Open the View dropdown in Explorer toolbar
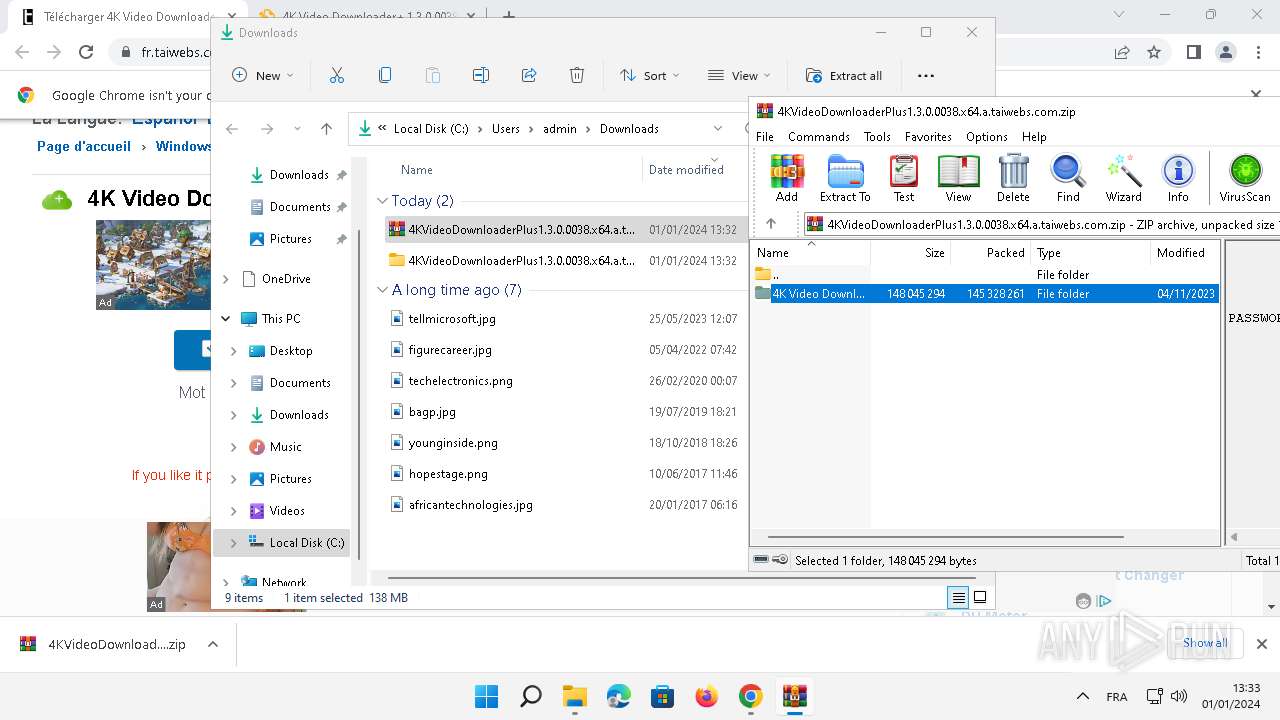 click(x=738, y=75)
